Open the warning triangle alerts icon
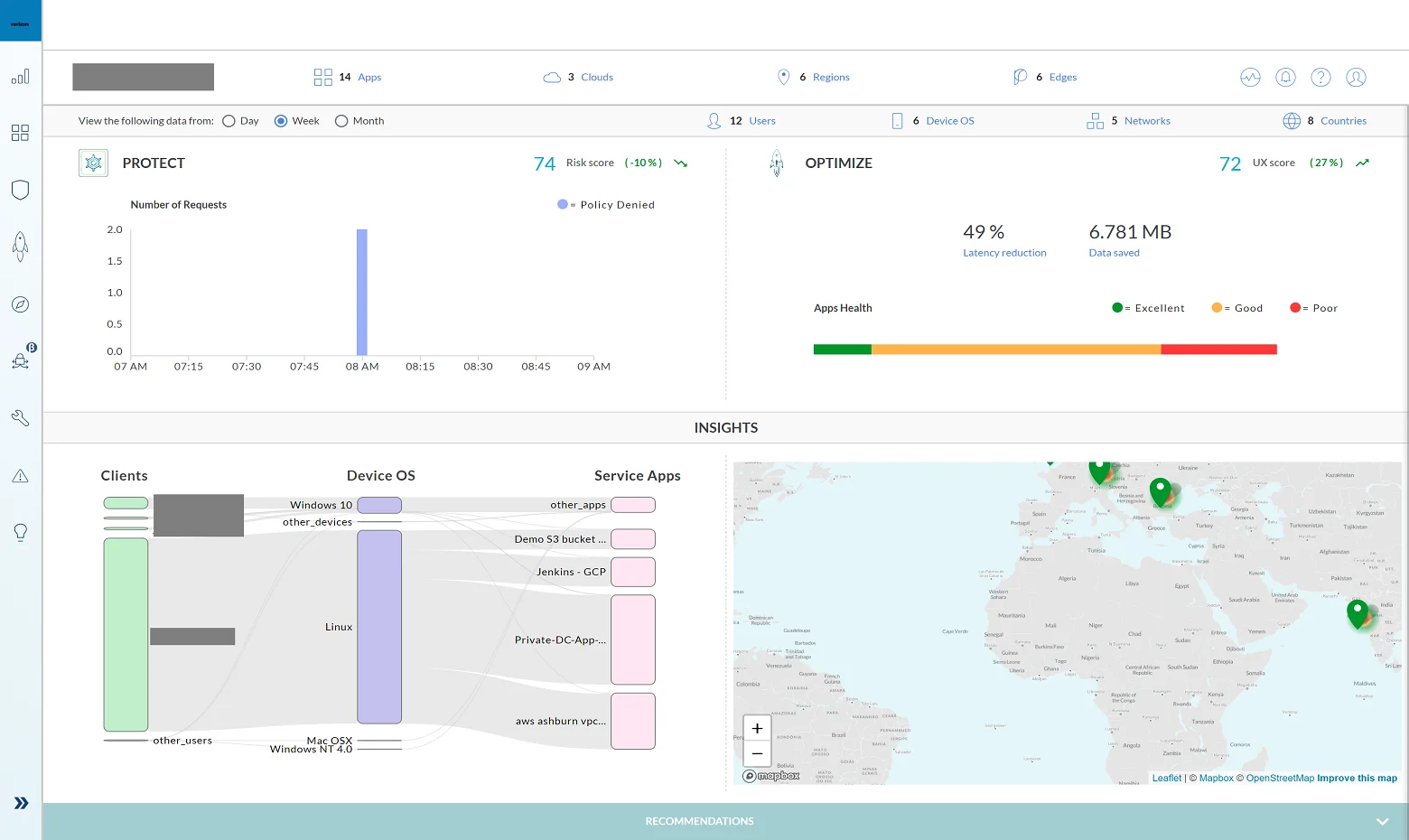The width and height of the screenshot is (1409, 840). point(20,476)
